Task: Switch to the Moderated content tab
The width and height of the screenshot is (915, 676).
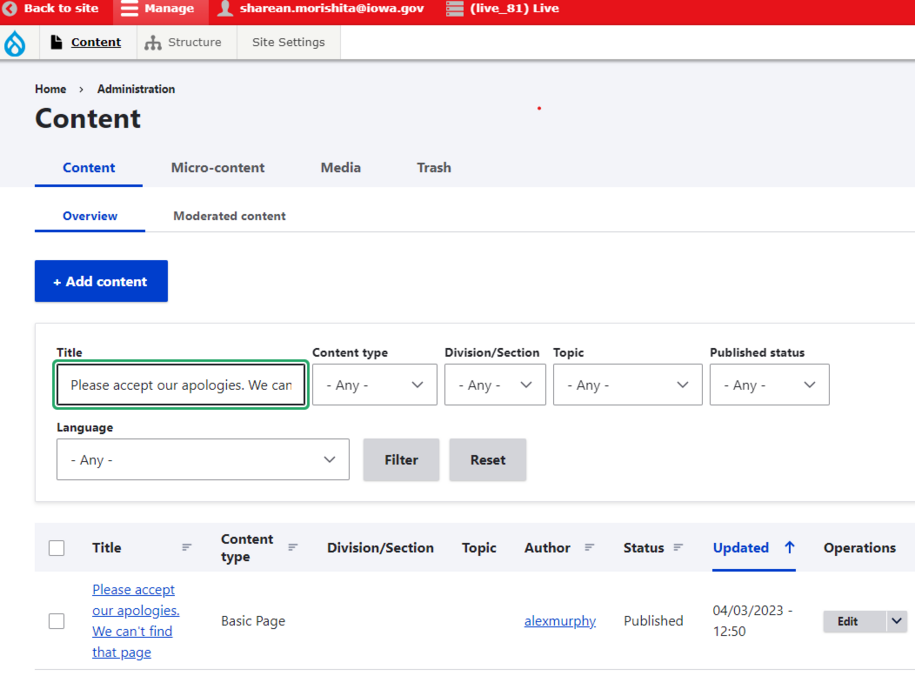Action: (x=229, y=216)
